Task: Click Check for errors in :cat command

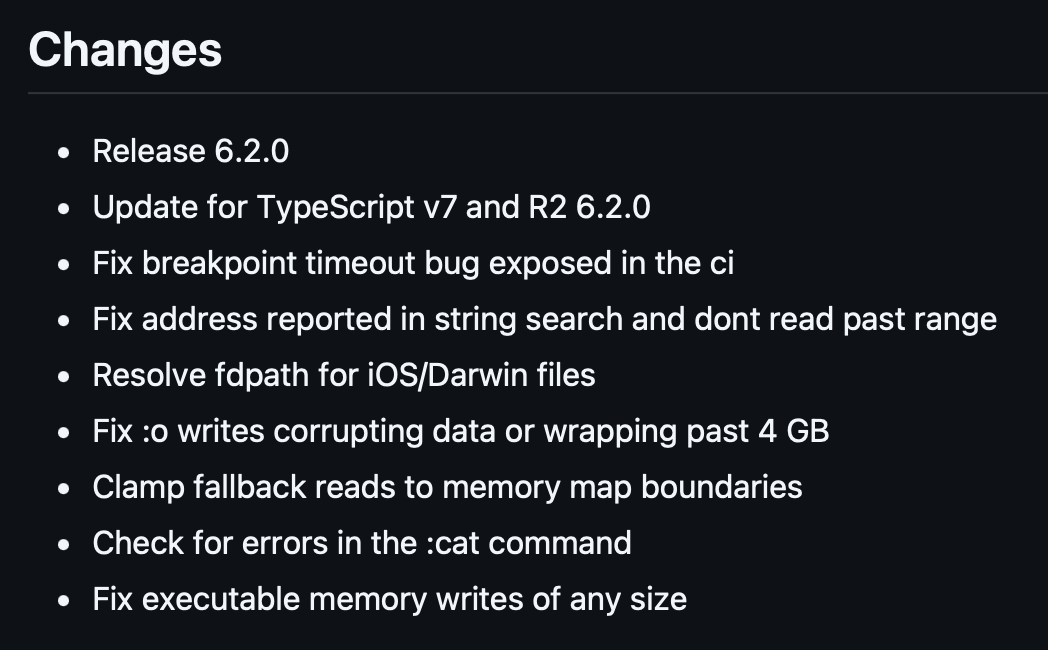Action: (362, 543)
